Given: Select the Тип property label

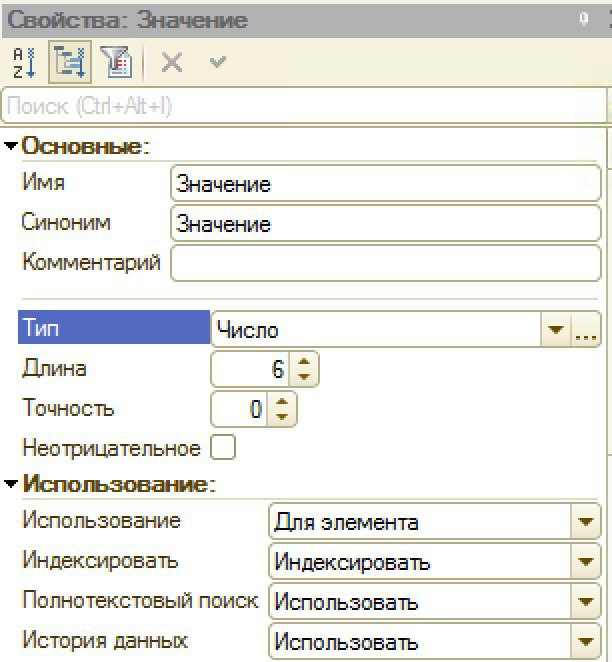Looking at the screenshot, I should [114, 327].
